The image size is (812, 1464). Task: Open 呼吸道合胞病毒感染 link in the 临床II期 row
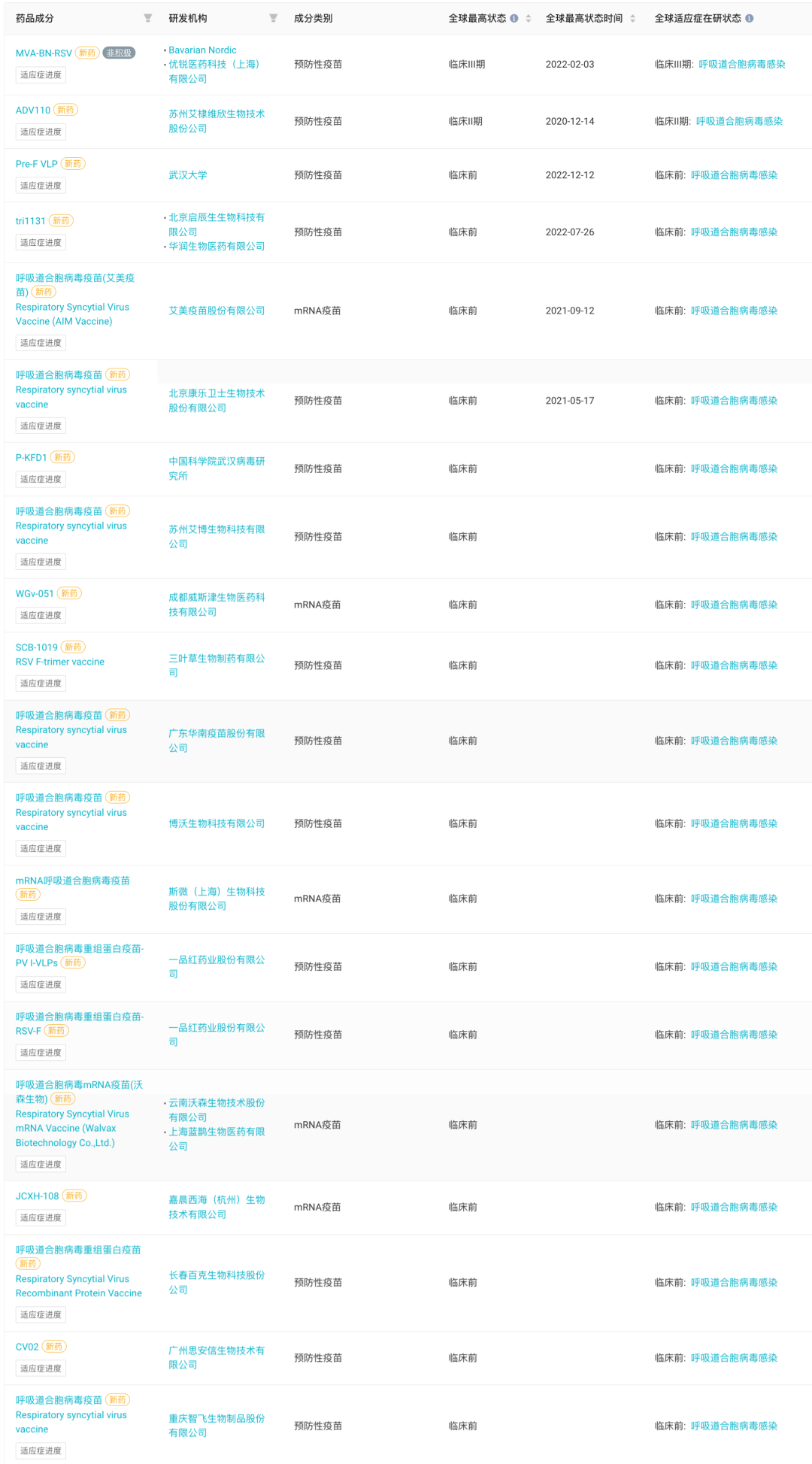point(739,121)
